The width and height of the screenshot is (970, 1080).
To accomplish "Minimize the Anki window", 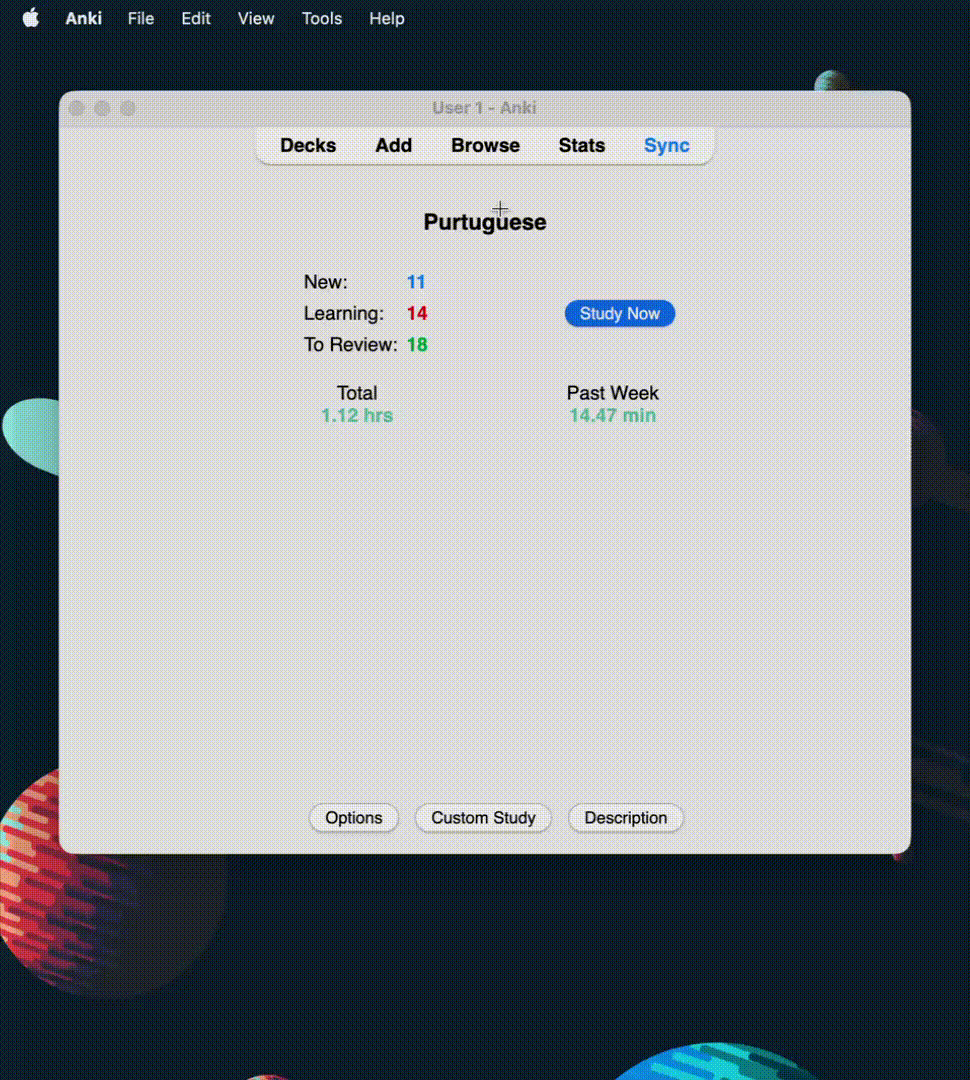I will (102, 108).
